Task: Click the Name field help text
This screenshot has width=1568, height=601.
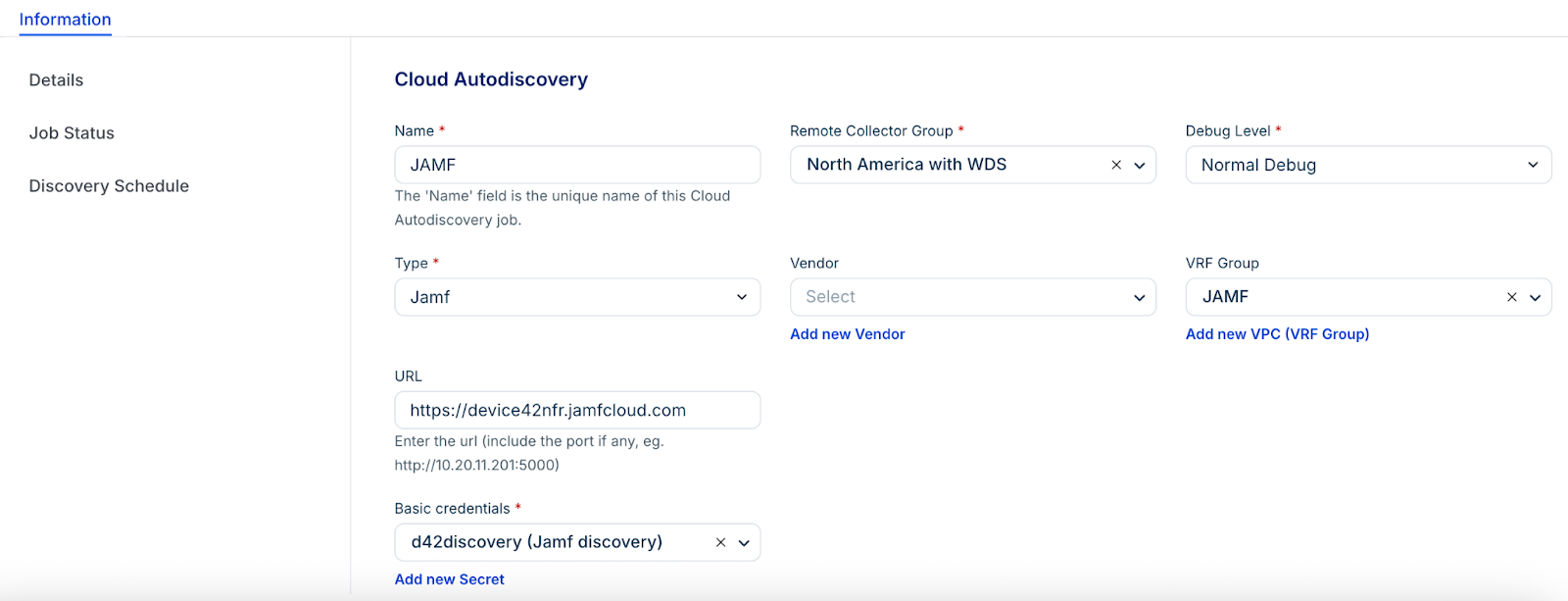Action: [563, 208]
